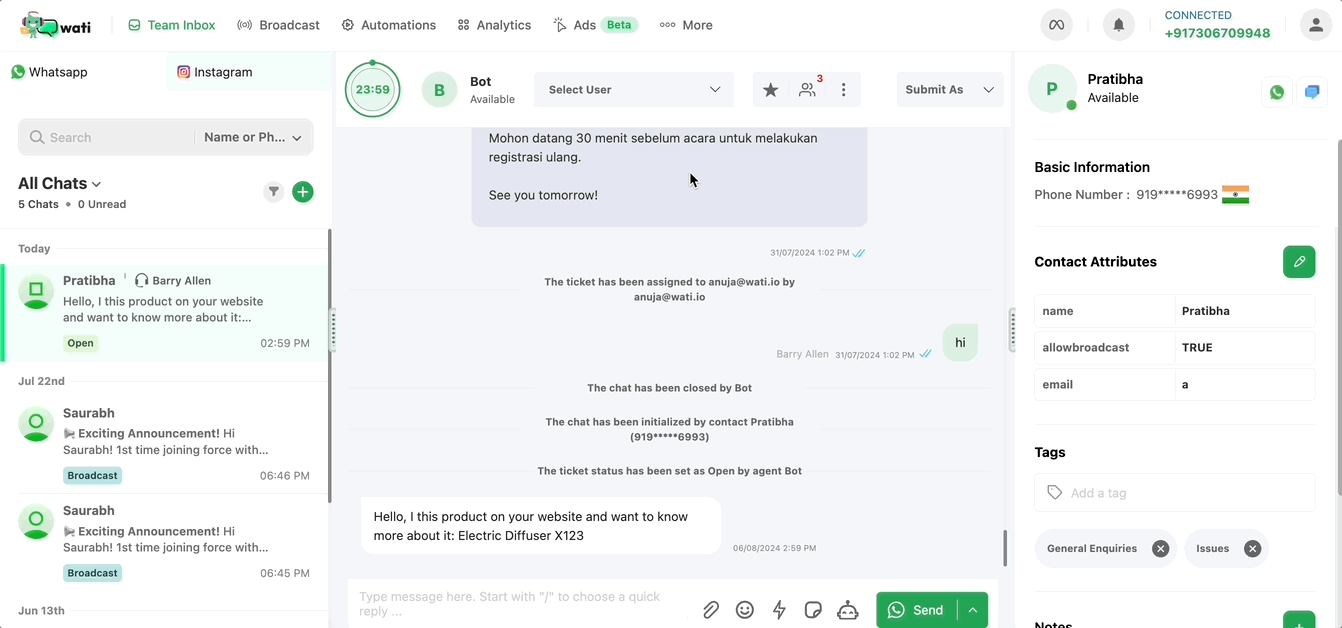Remove the Issues tag
This screenshot has width=1342, height=628.
tap(1252, 548)
